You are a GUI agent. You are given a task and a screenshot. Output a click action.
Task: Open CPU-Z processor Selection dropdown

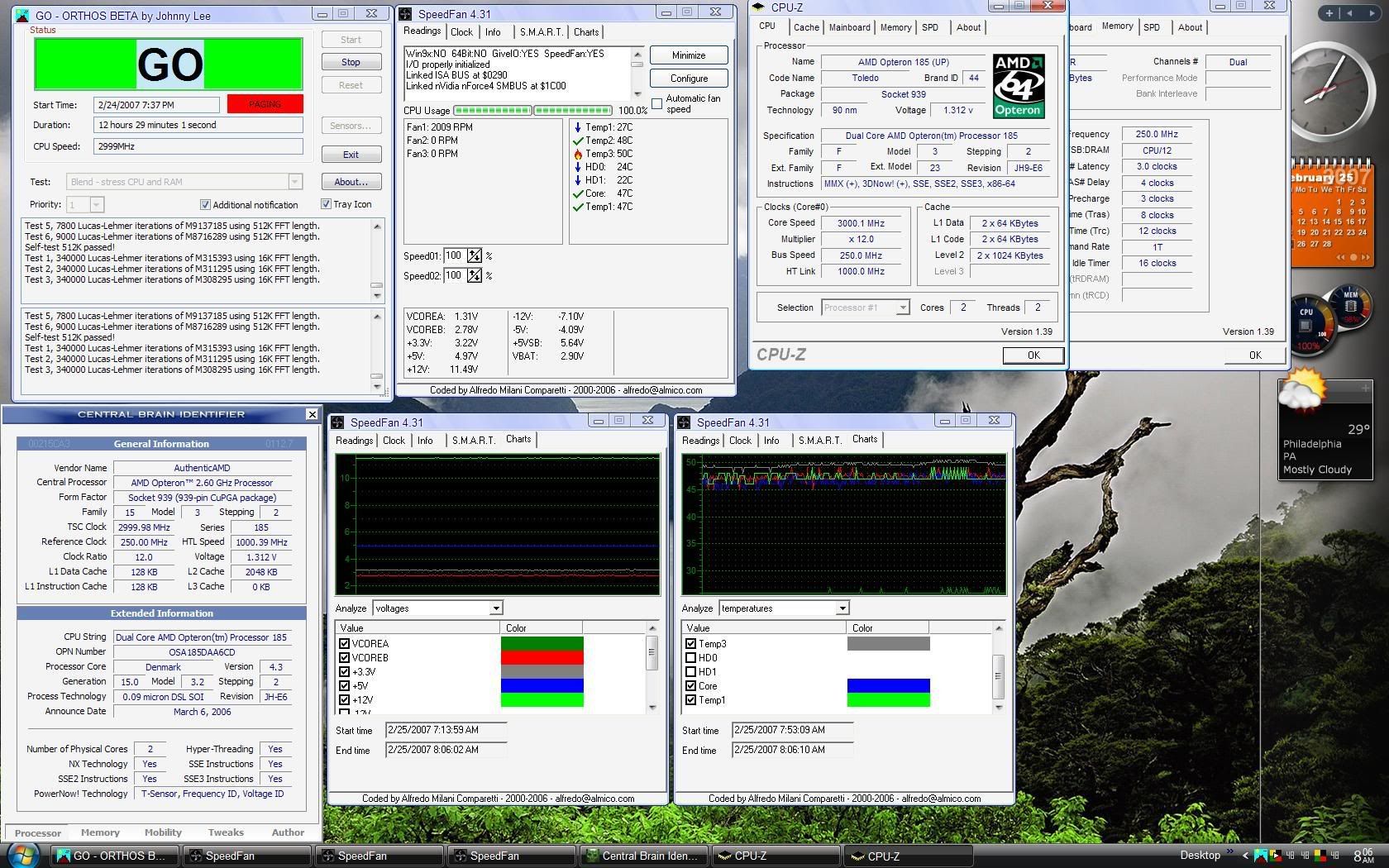tap(902, 308)
